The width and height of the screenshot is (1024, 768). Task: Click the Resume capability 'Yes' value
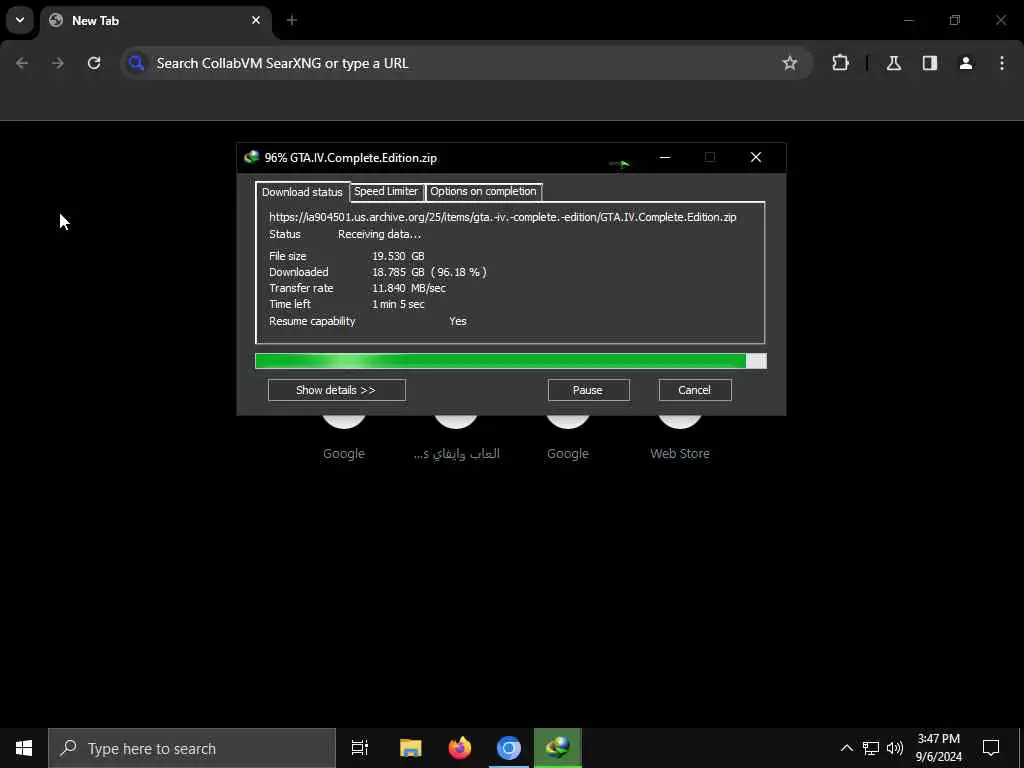[458, 321]
